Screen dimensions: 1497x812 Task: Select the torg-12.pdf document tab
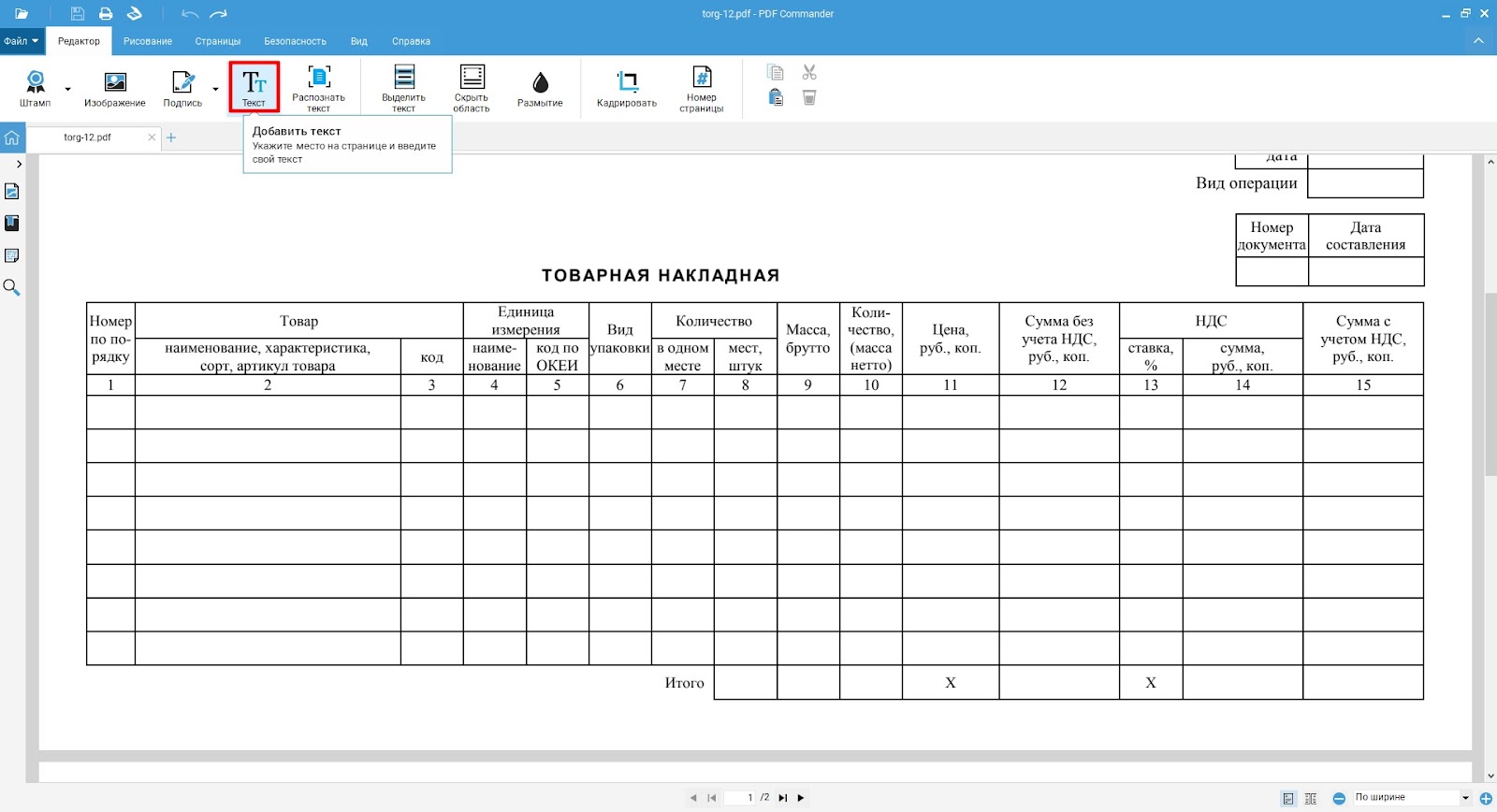click(87, 138)
